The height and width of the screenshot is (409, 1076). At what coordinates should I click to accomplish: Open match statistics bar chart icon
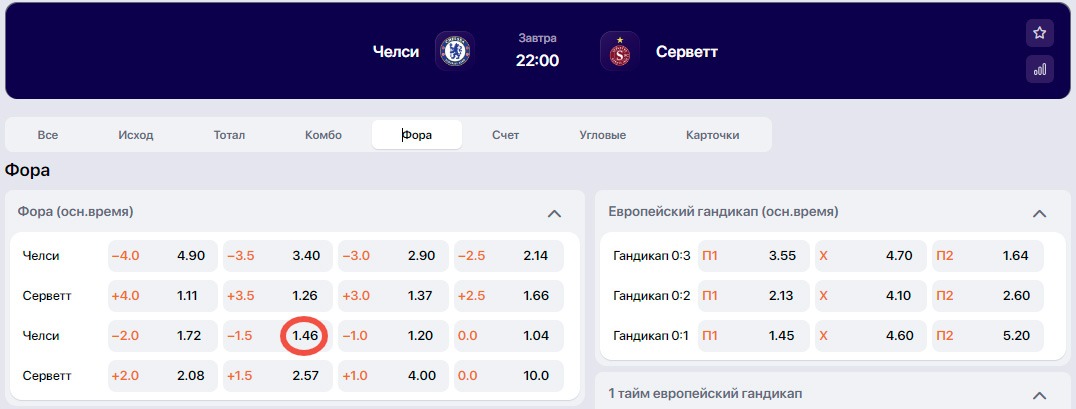1040,69
